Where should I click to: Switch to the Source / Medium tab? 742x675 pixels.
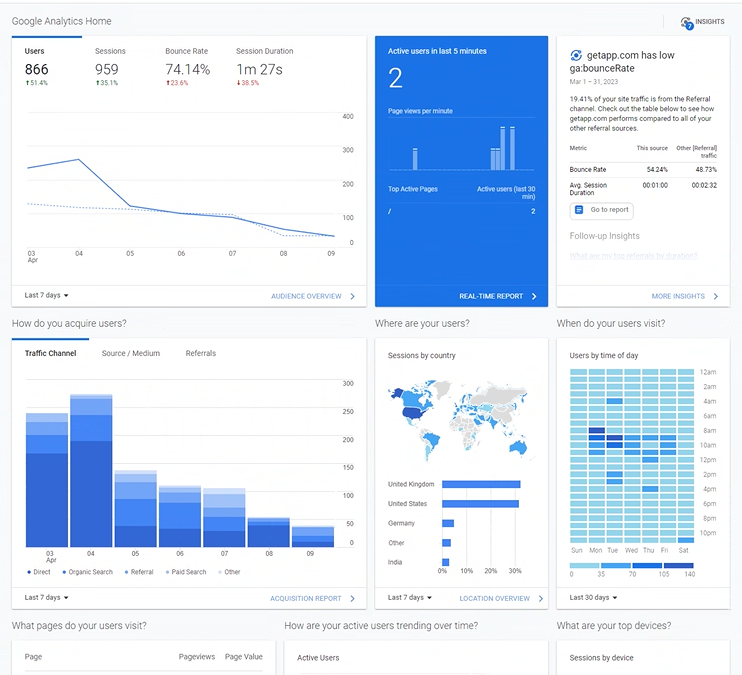[131, 353]
